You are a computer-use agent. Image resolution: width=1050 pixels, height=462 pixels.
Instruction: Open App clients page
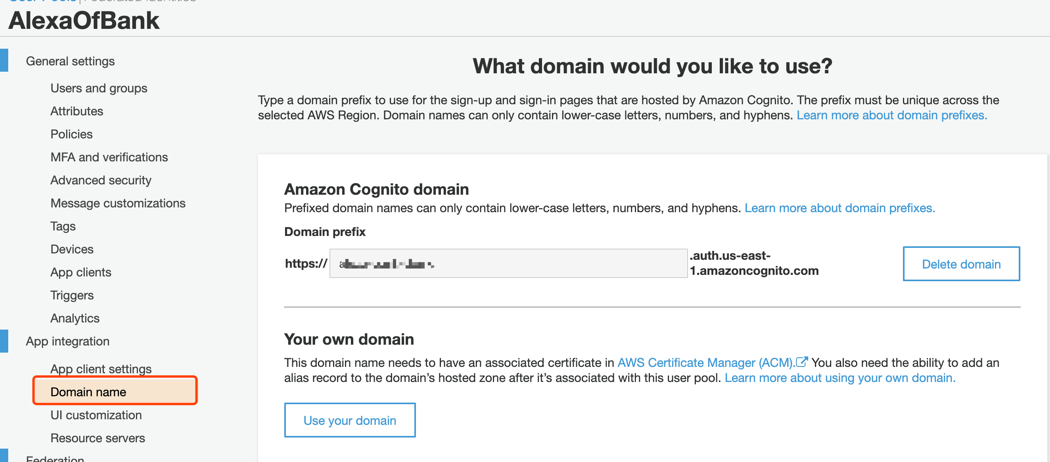point(80,273)
